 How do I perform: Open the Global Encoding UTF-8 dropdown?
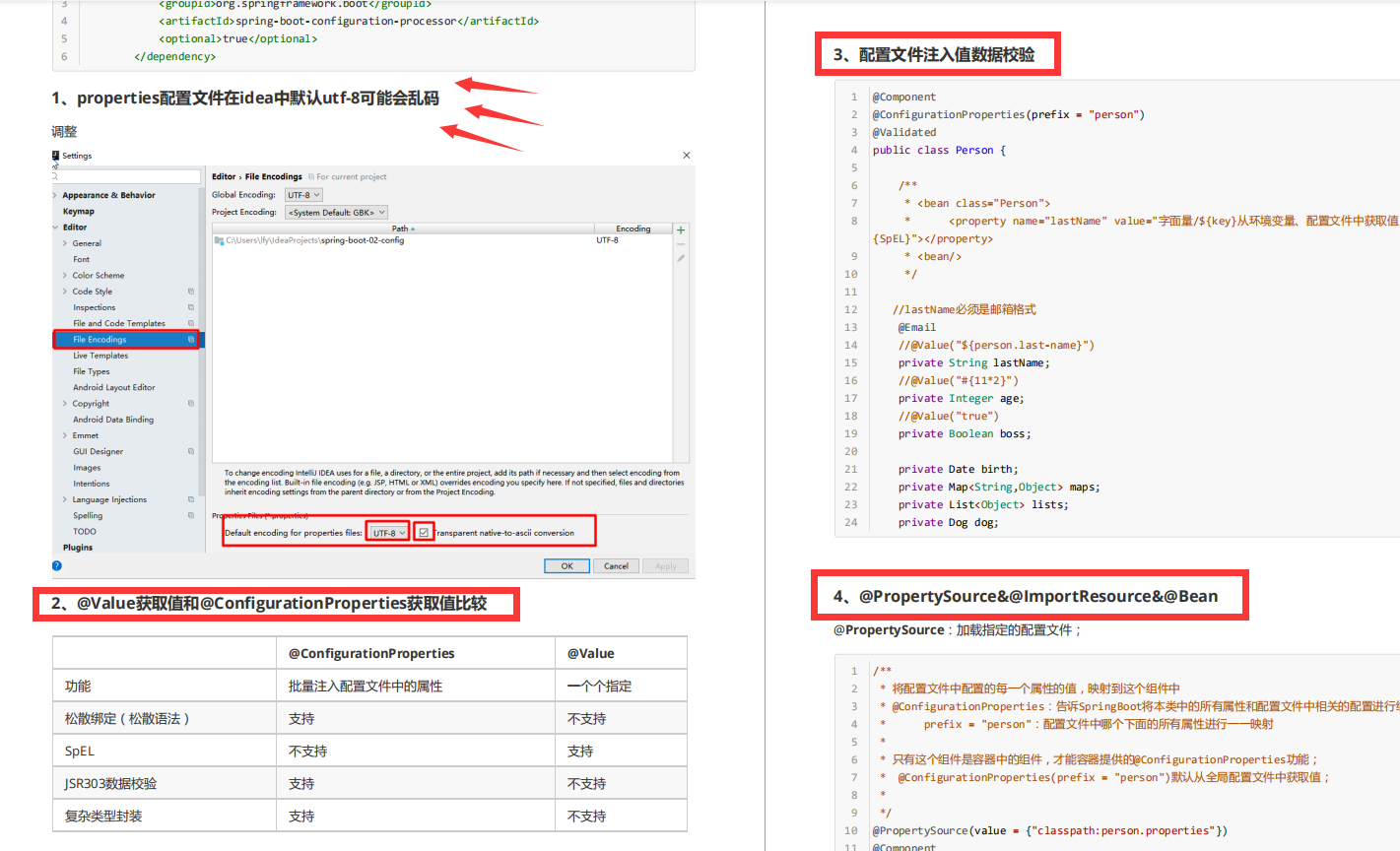303,195
